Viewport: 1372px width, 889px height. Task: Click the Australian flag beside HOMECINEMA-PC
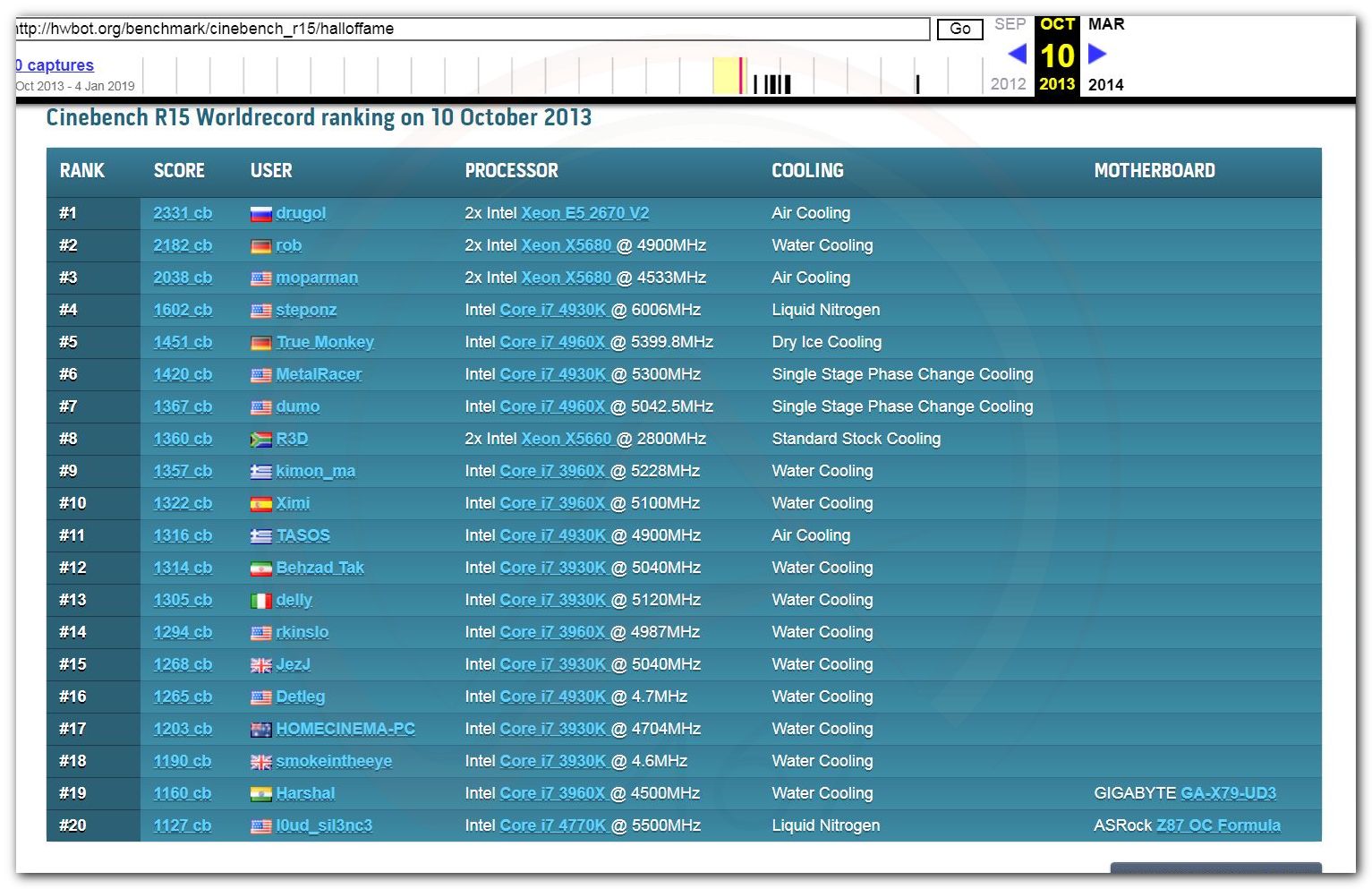[x=260, y=730]
